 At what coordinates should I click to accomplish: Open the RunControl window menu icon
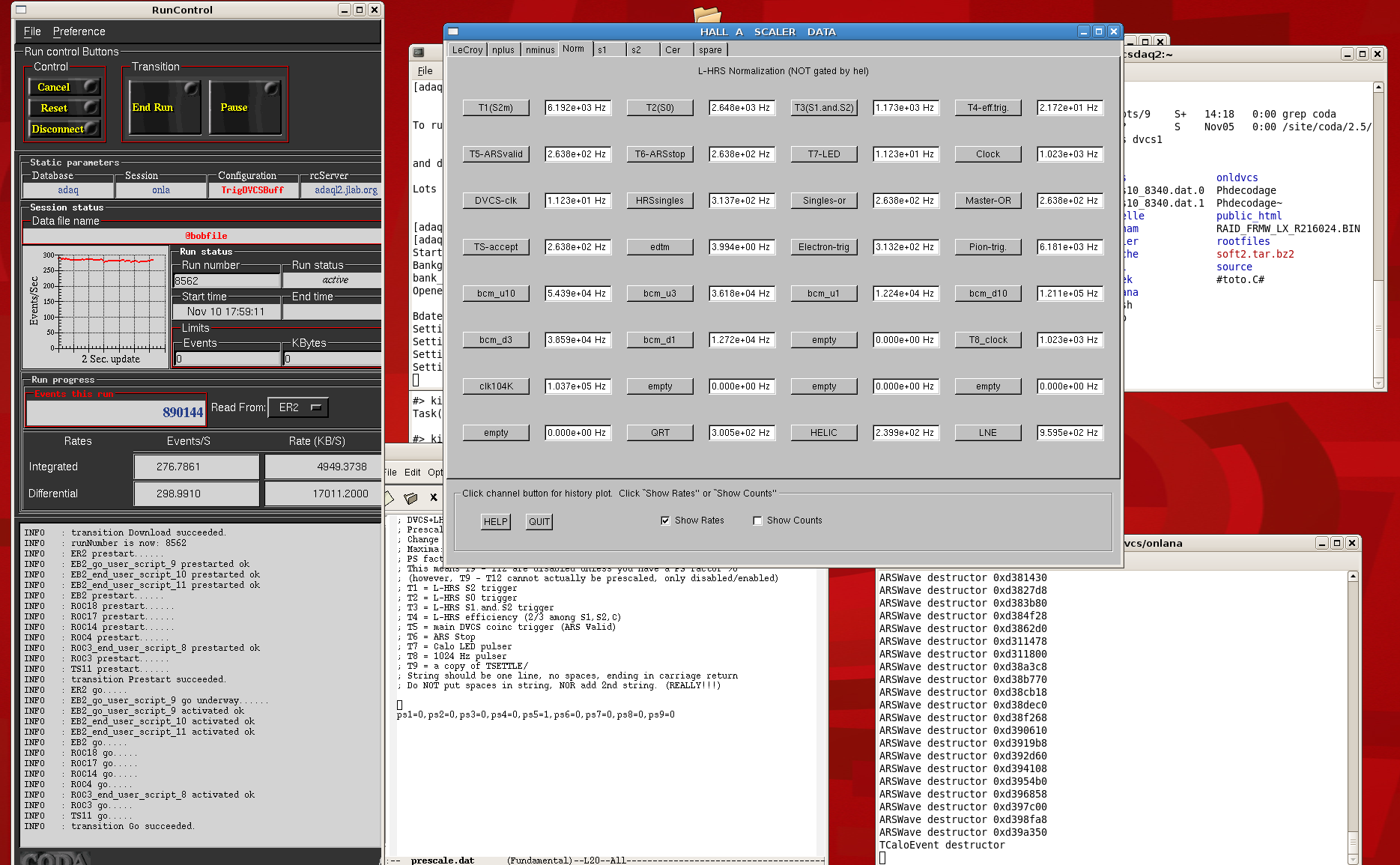coord(21,10)
